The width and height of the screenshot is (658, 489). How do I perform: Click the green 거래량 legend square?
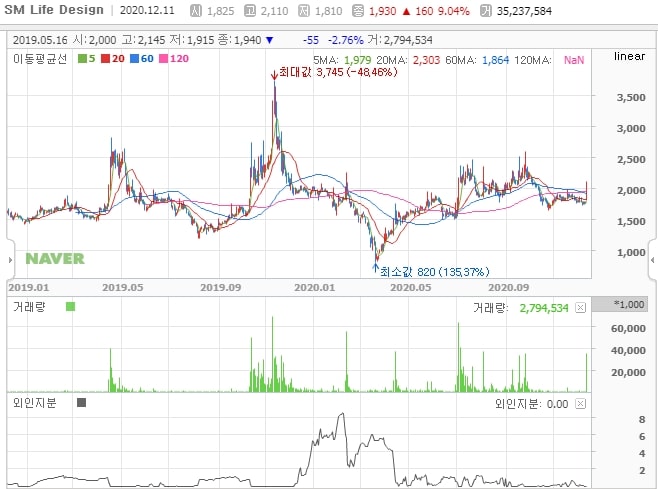(70, 307)
